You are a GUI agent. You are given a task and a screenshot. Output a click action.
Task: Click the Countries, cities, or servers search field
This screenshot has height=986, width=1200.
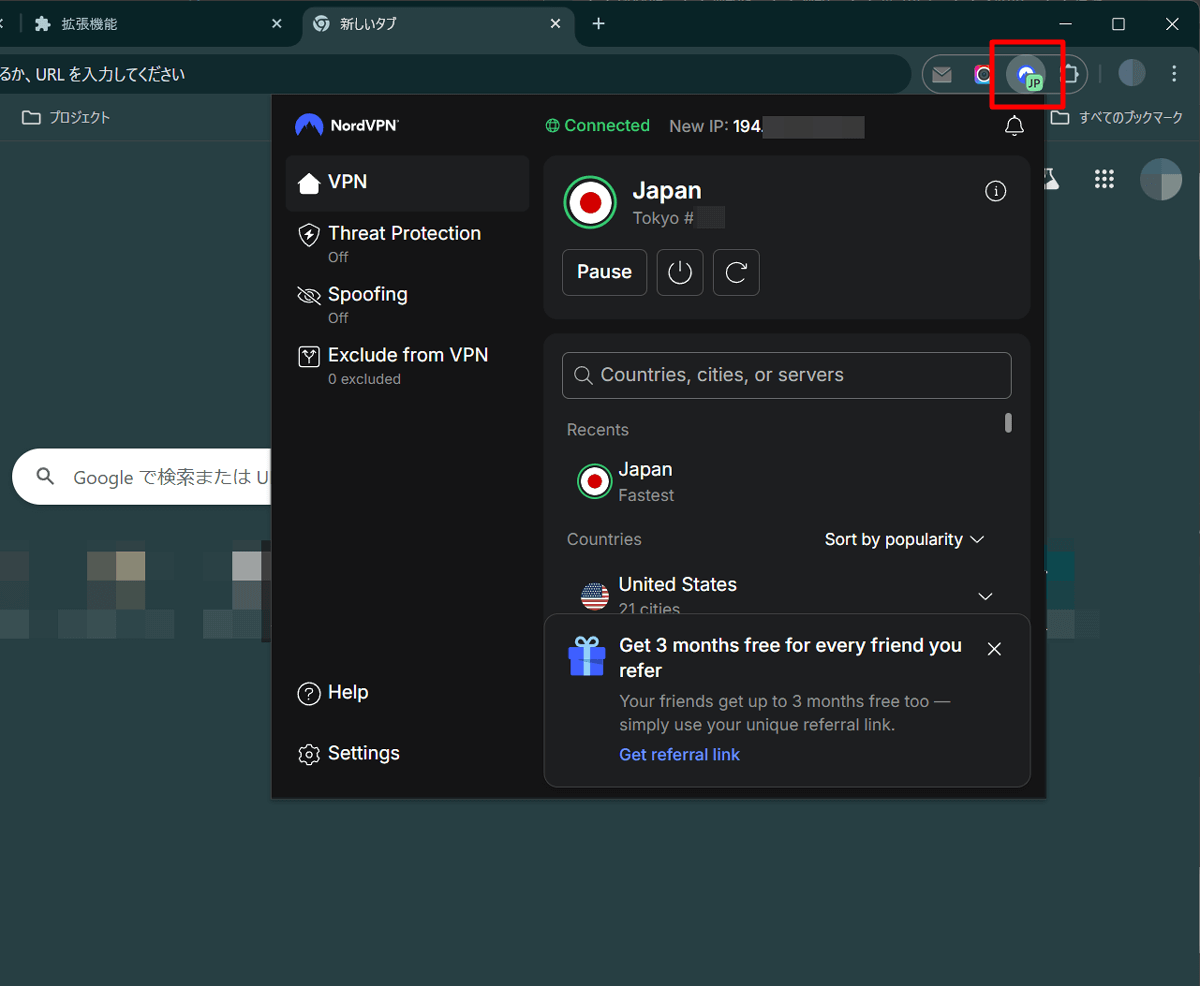[x=786, y=375]
